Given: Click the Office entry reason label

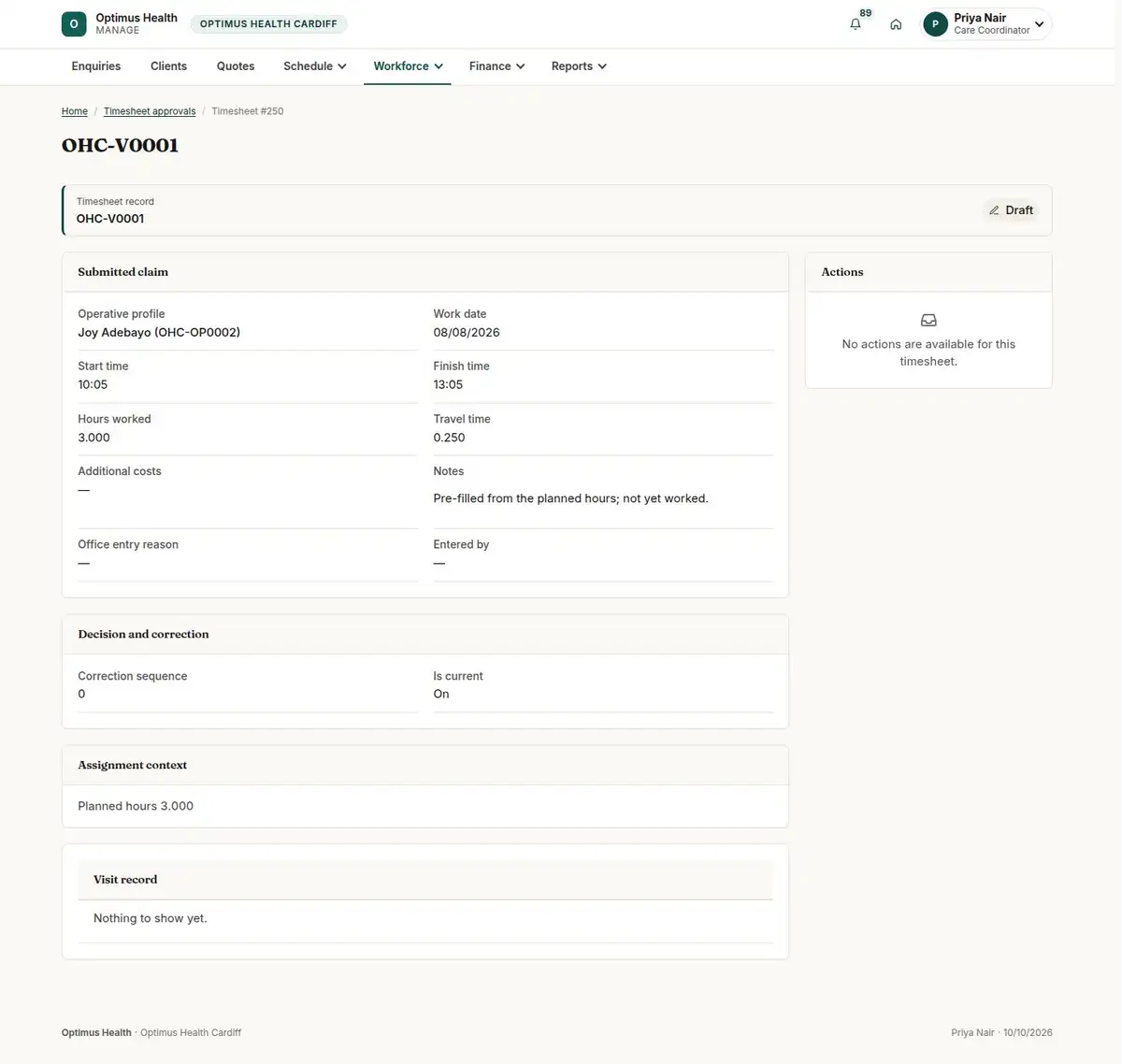Looking at the screenshot, I should (128, 544).
